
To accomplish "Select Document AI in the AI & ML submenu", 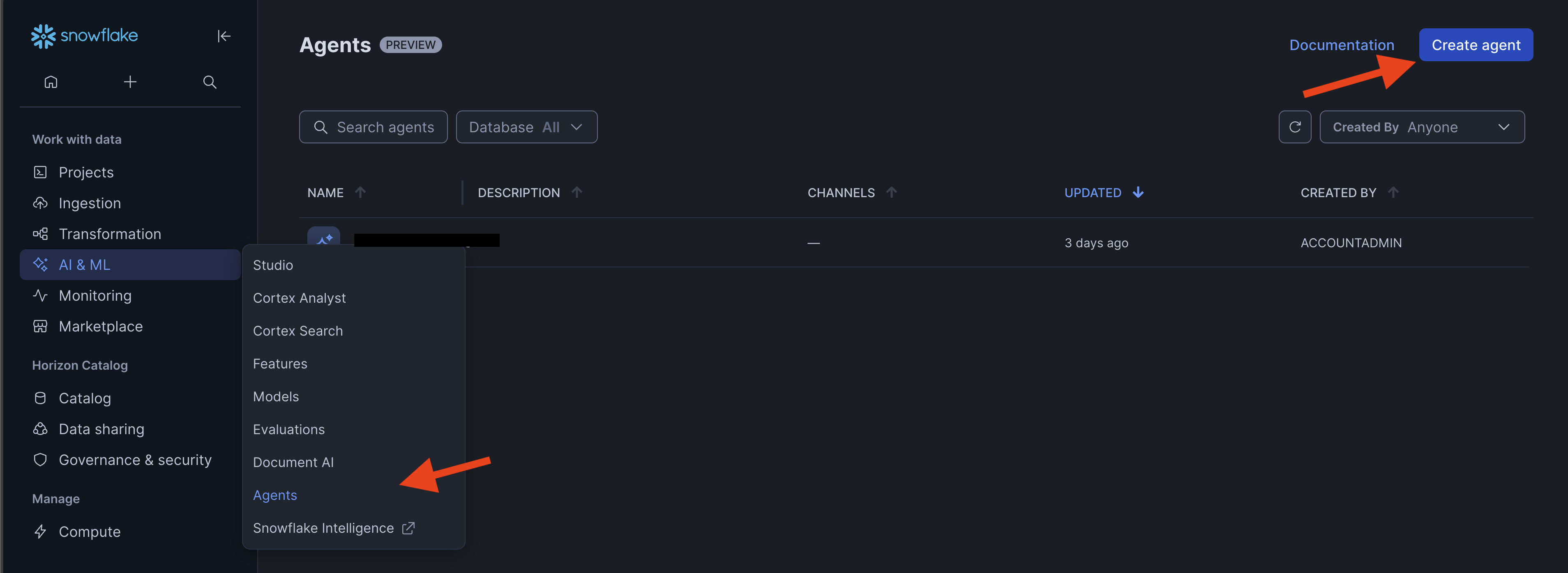I will click(x=293, y=462).
